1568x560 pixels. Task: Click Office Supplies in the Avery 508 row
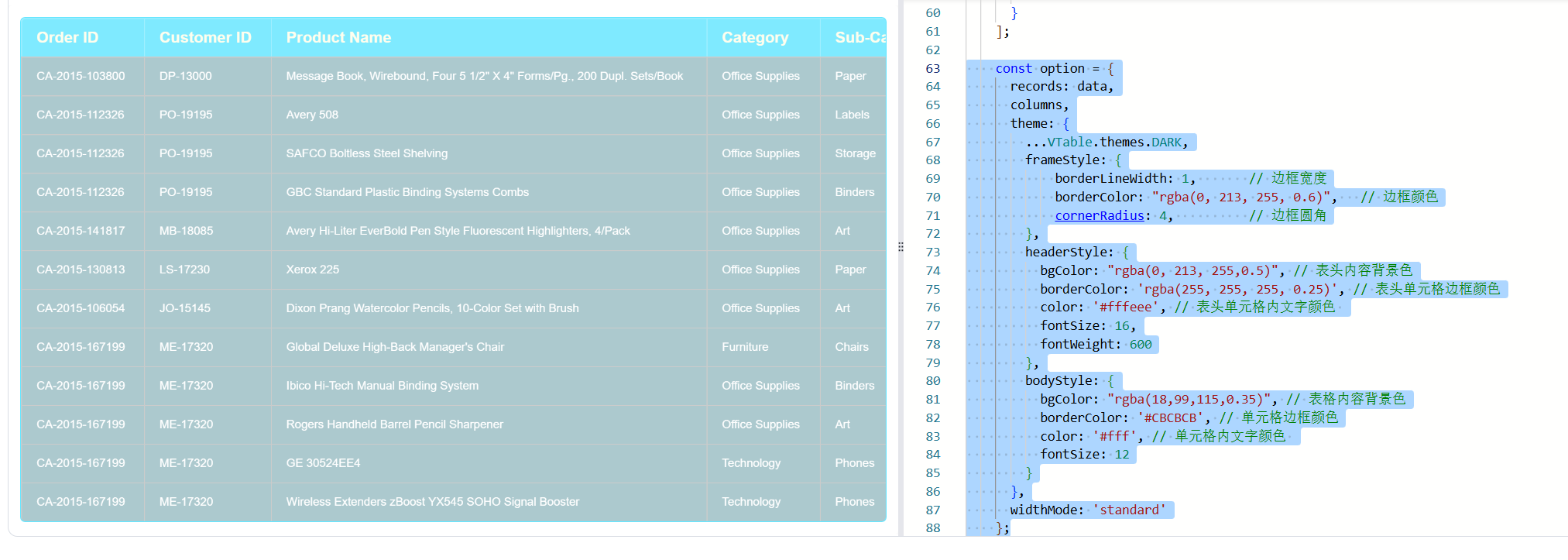(763, 115)
